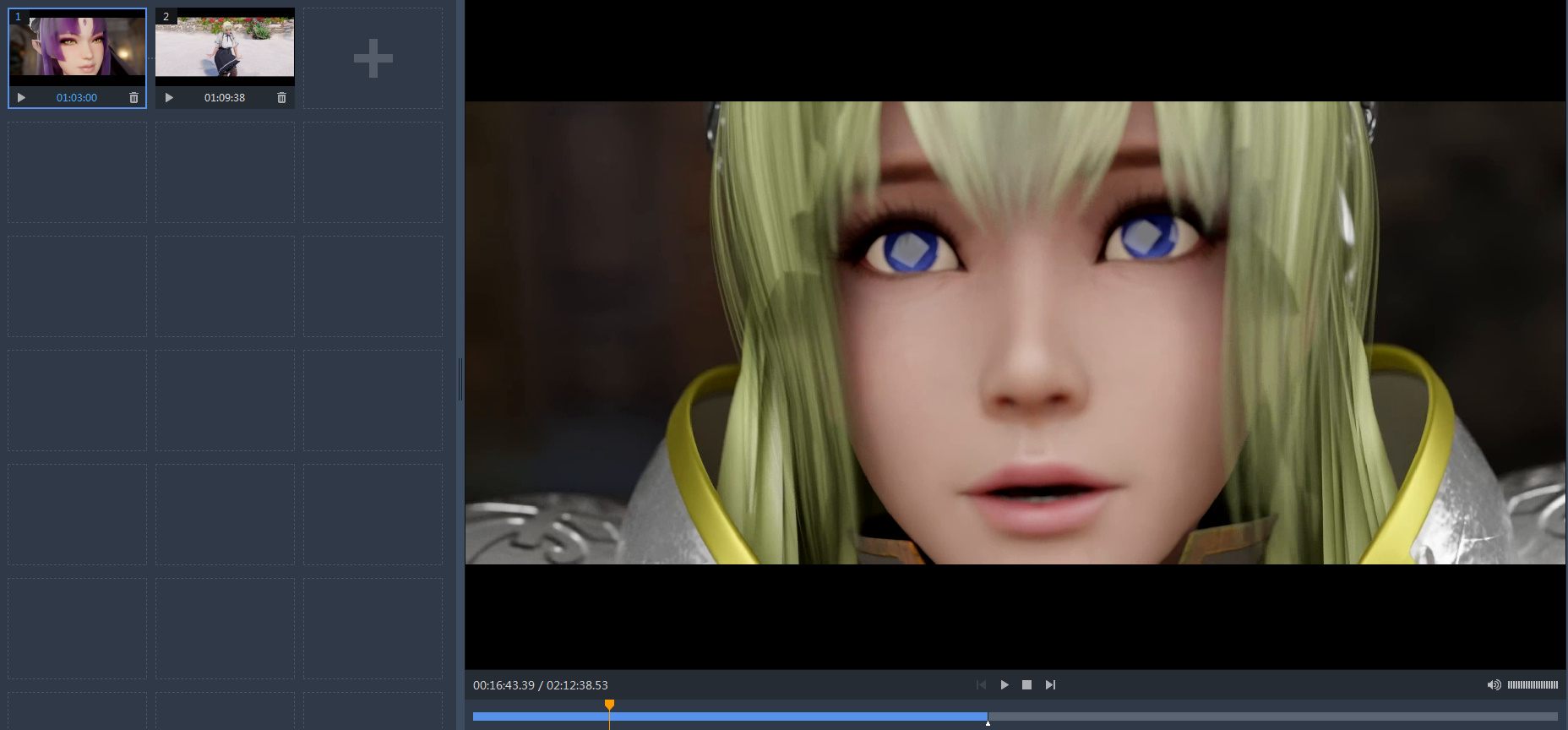1568x730 pixels.
Task: Mute the audio with the speaker icon
Action: coord(1494,685)
